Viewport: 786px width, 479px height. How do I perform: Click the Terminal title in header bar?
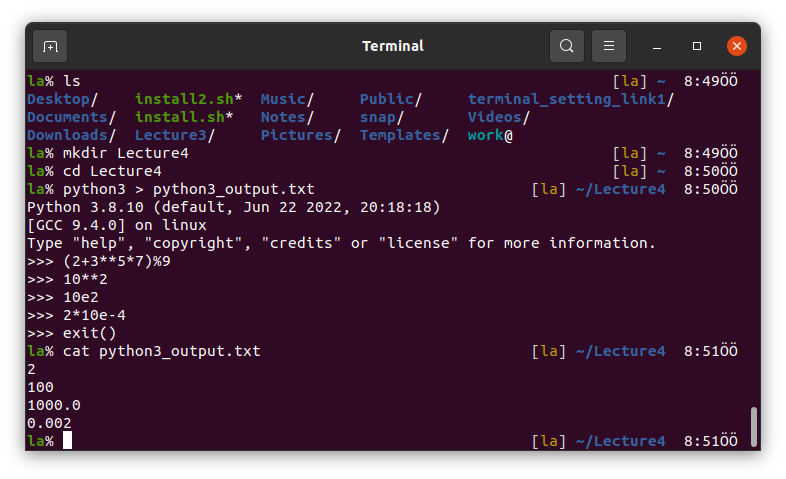click(x=392, y=46)
